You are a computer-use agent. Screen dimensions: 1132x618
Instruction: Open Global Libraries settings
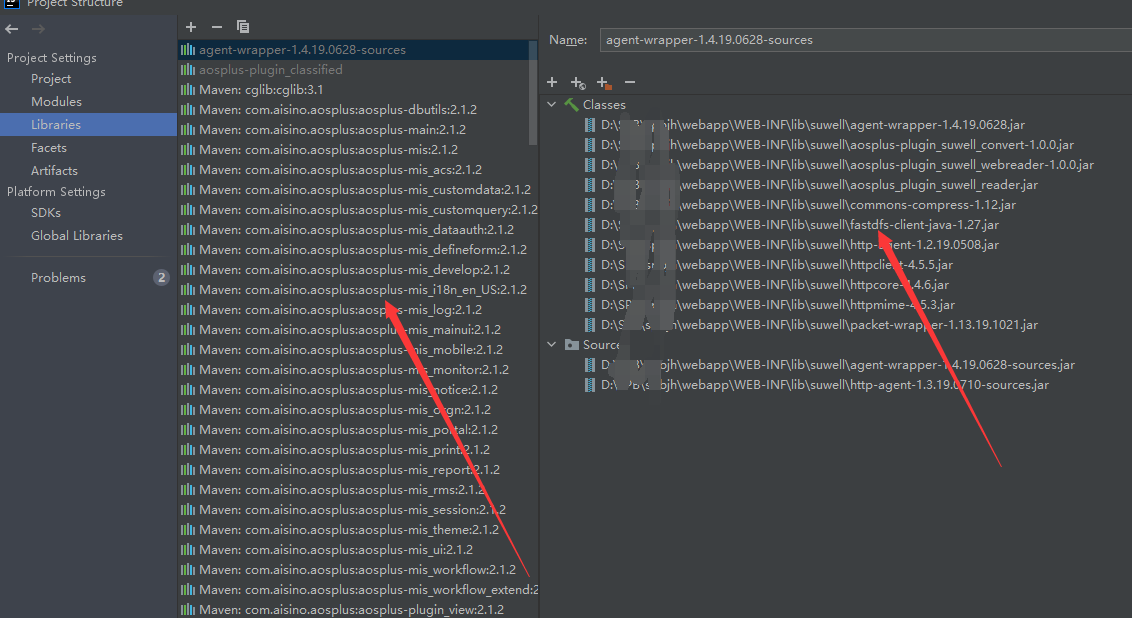click(x=77, y=236)
